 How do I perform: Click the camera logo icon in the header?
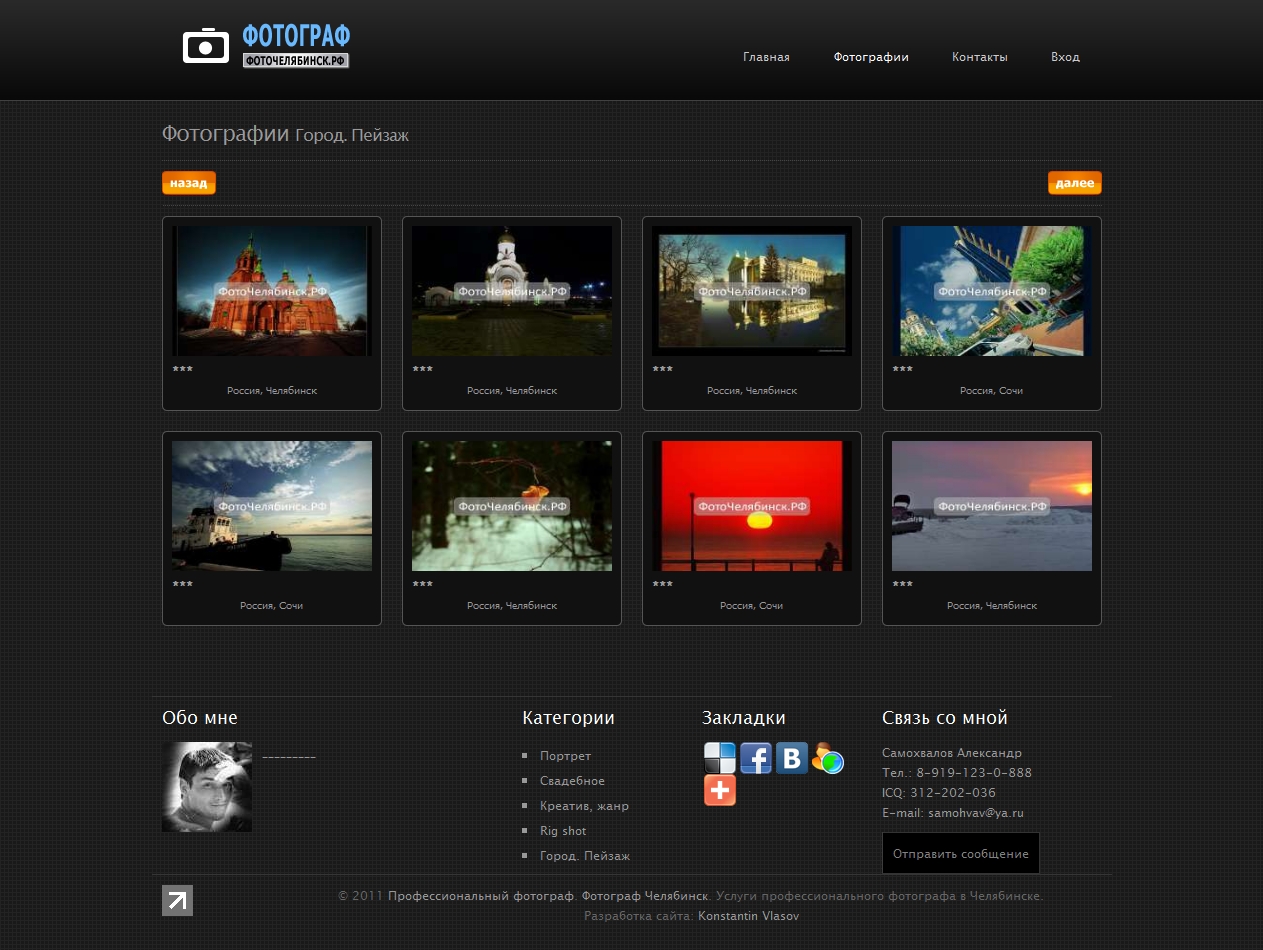coord(206,46)
